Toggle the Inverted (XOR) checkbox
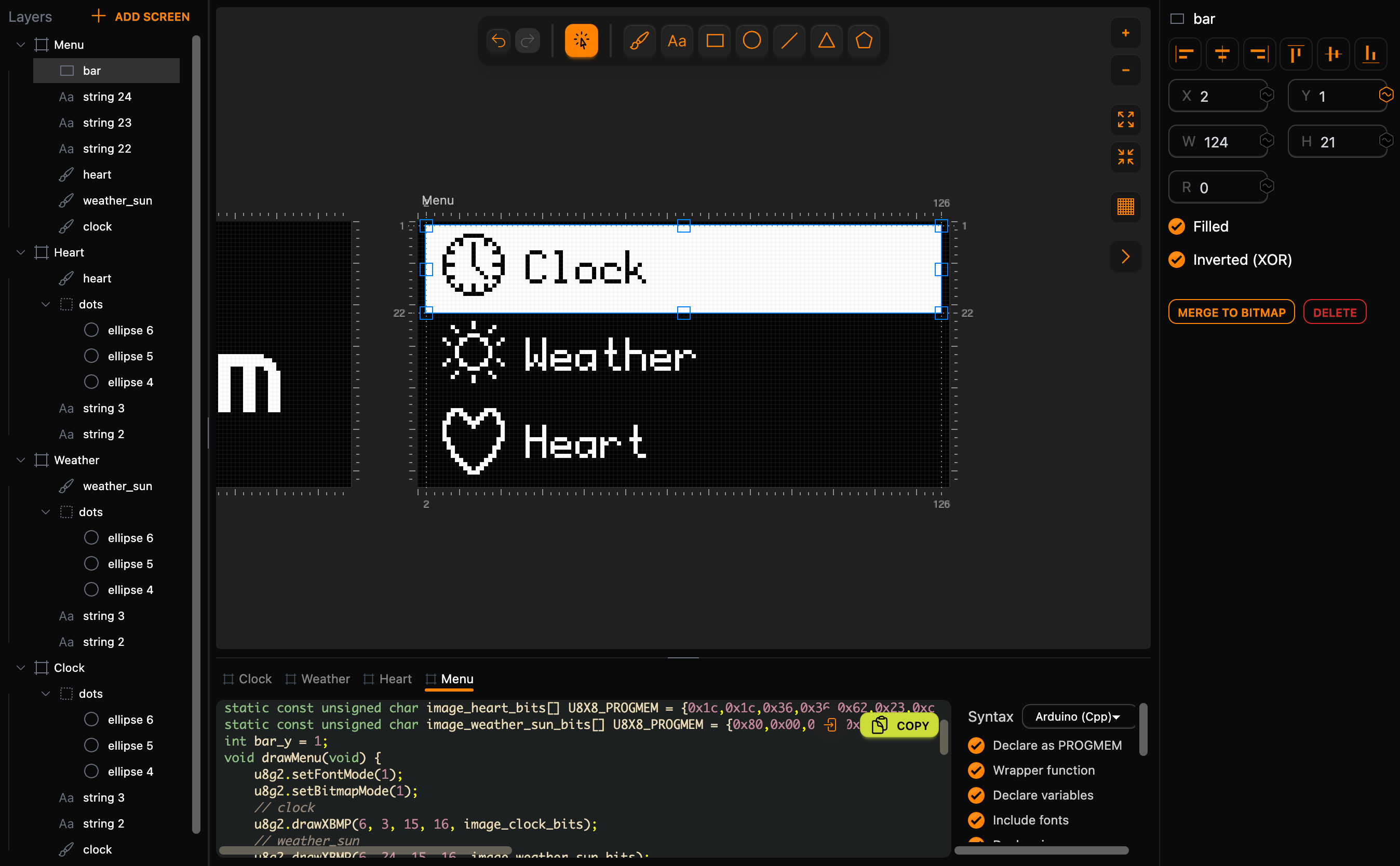This screenshot has height=866, width=1400. (1177, 260)
